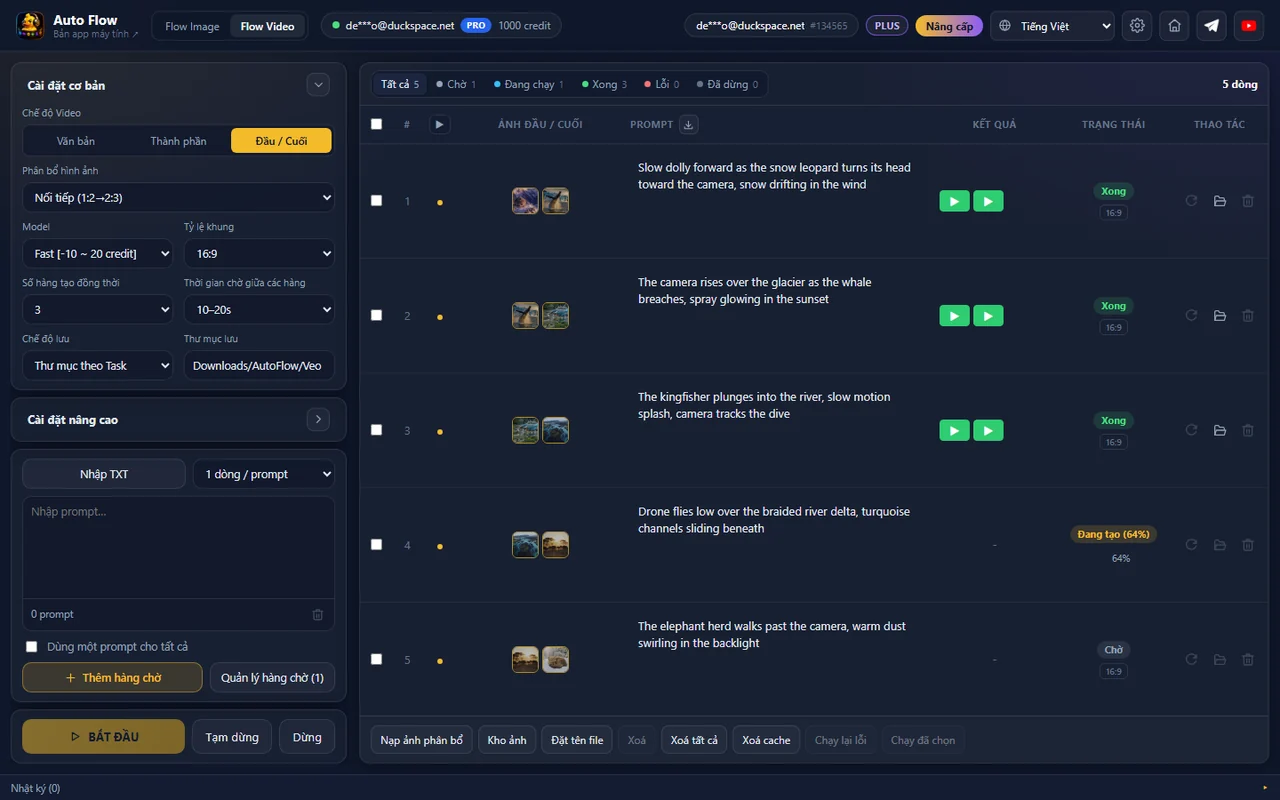Retry the kingfisher row with refresh icon
Image resolution: width=1280 pixels, height=800 pixels.
pyautogui.click(x=1191, y=430)
